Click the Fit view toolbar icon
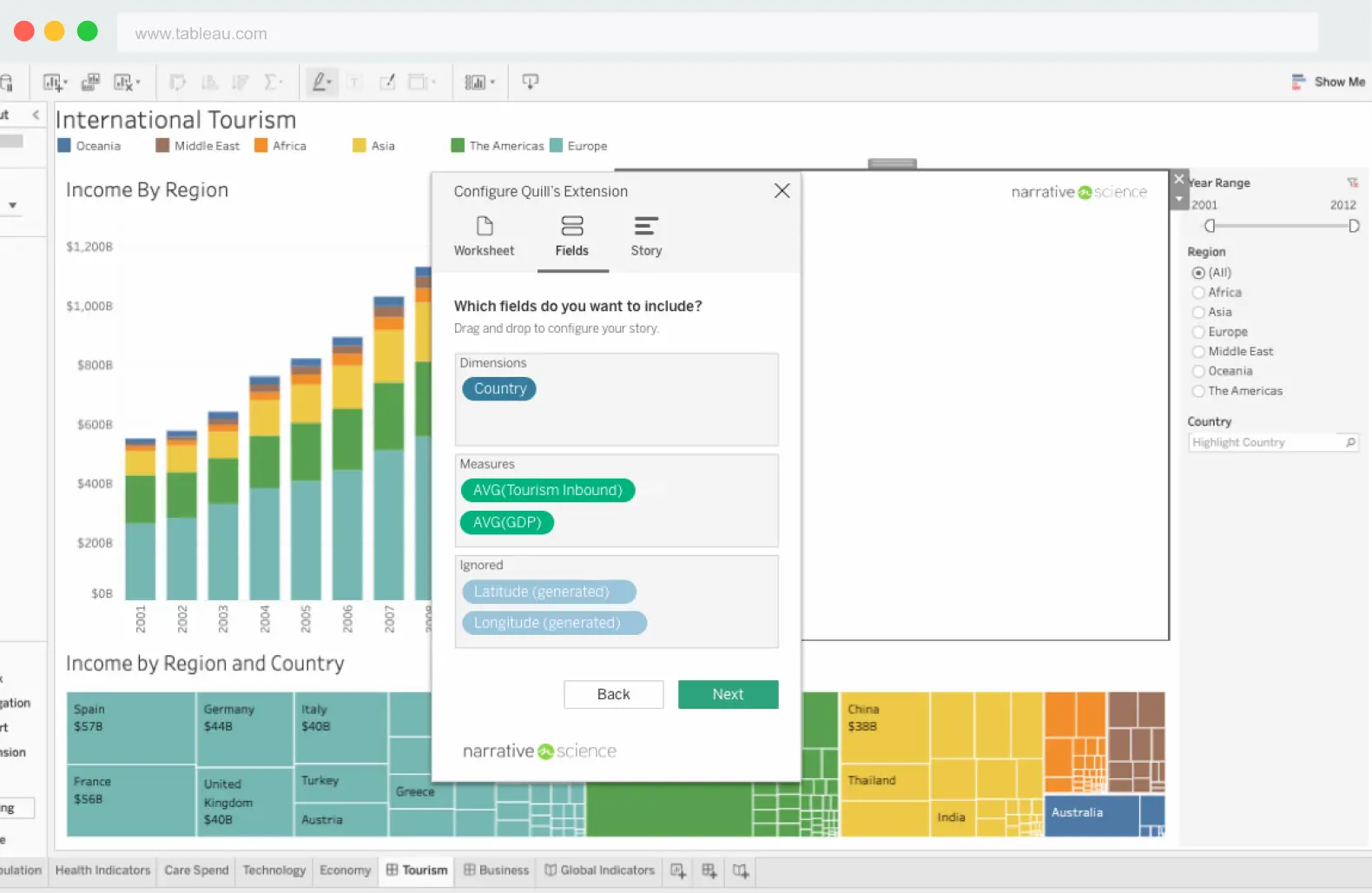This screenshot has width=1372, height=893. click(x=419, y=82)
